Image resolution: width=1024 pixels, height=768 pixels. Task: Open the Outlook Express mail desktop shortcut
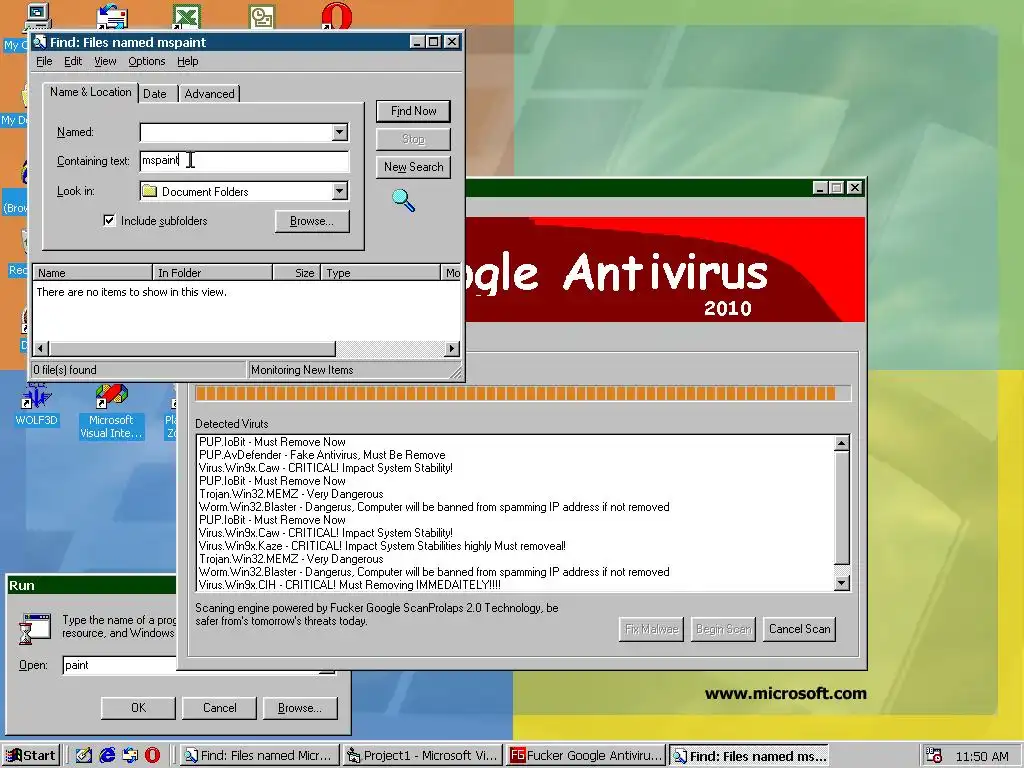click(x=112, y=16)
